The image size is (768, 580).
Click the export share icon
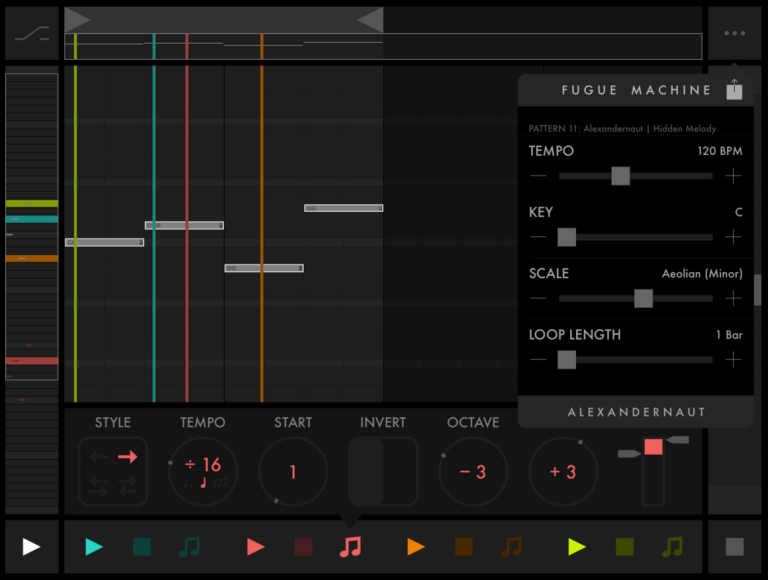tap(734, 89)
